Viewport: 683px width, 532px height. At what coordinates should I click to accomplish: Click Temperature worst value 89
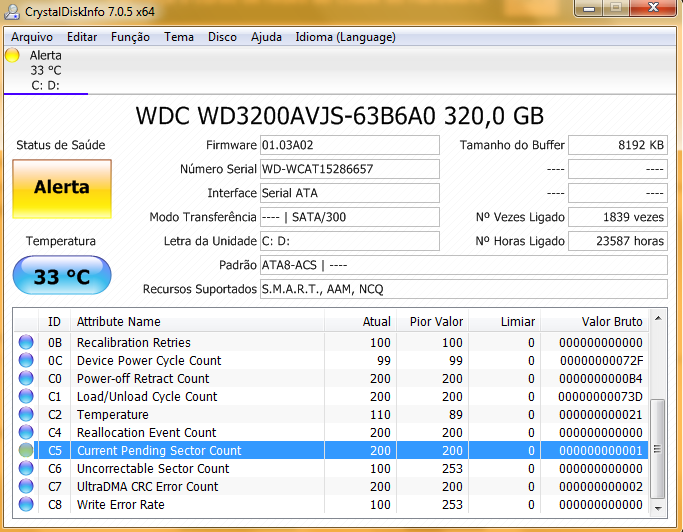[456, 414]
